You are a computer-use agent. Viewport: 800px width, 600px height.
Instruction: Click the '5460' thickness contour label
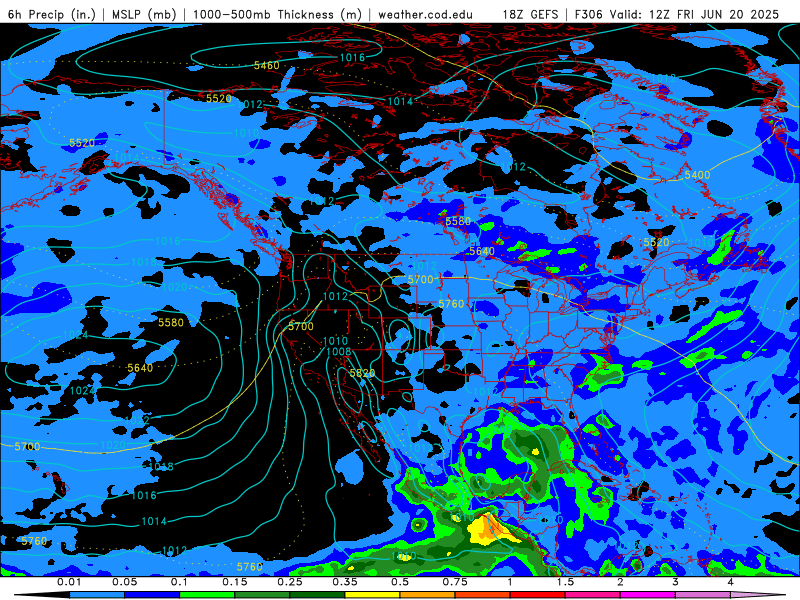point(266,65)
